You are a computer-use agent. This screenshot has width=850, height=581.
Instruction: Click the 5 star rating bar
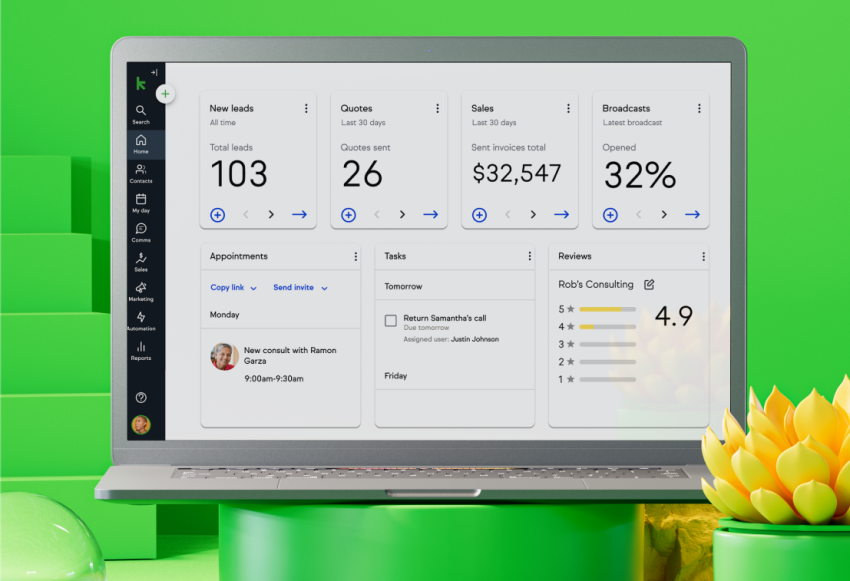[x=608, y=309]
